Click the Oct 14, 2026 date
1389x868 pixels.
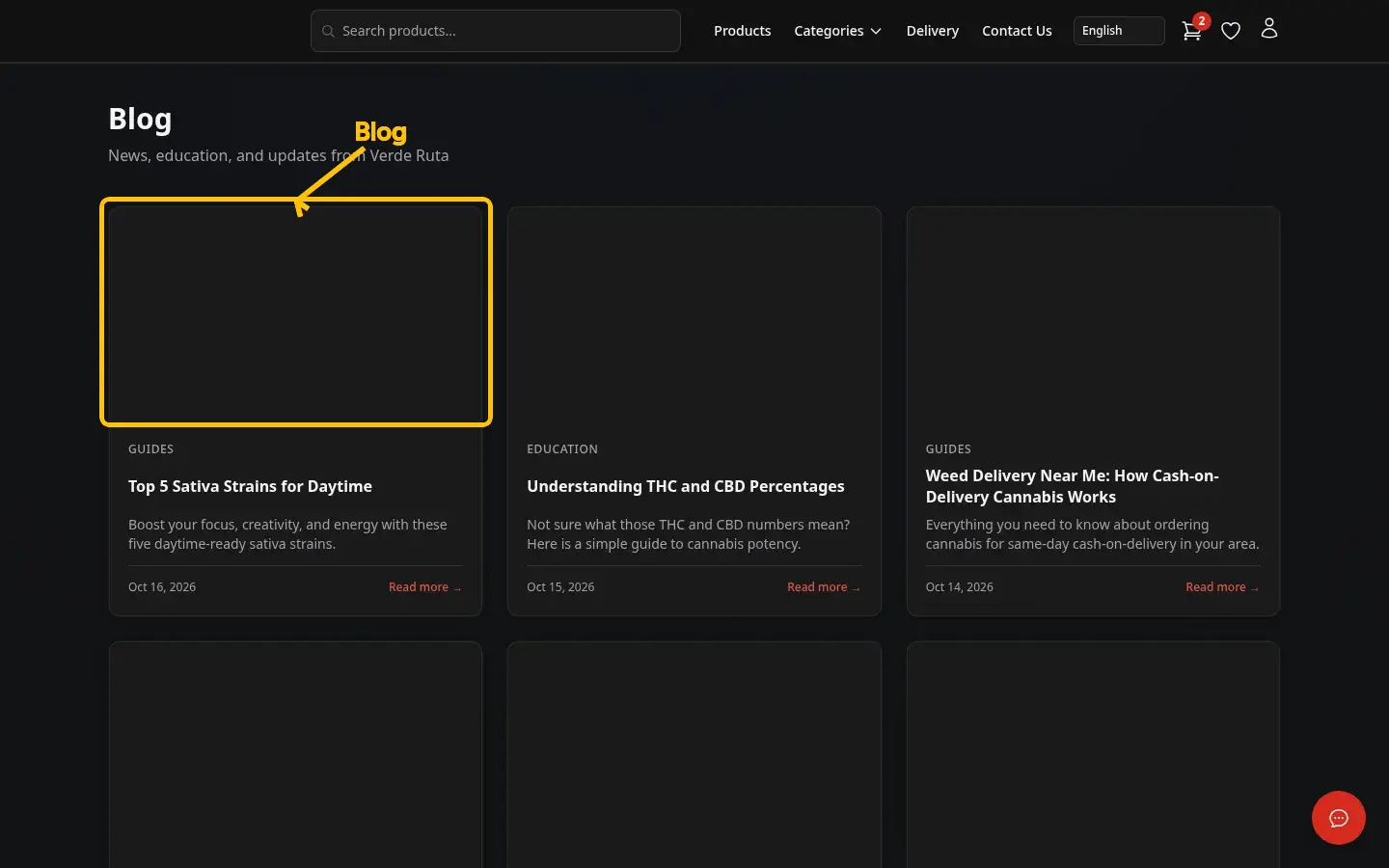(x=960, y=587)
